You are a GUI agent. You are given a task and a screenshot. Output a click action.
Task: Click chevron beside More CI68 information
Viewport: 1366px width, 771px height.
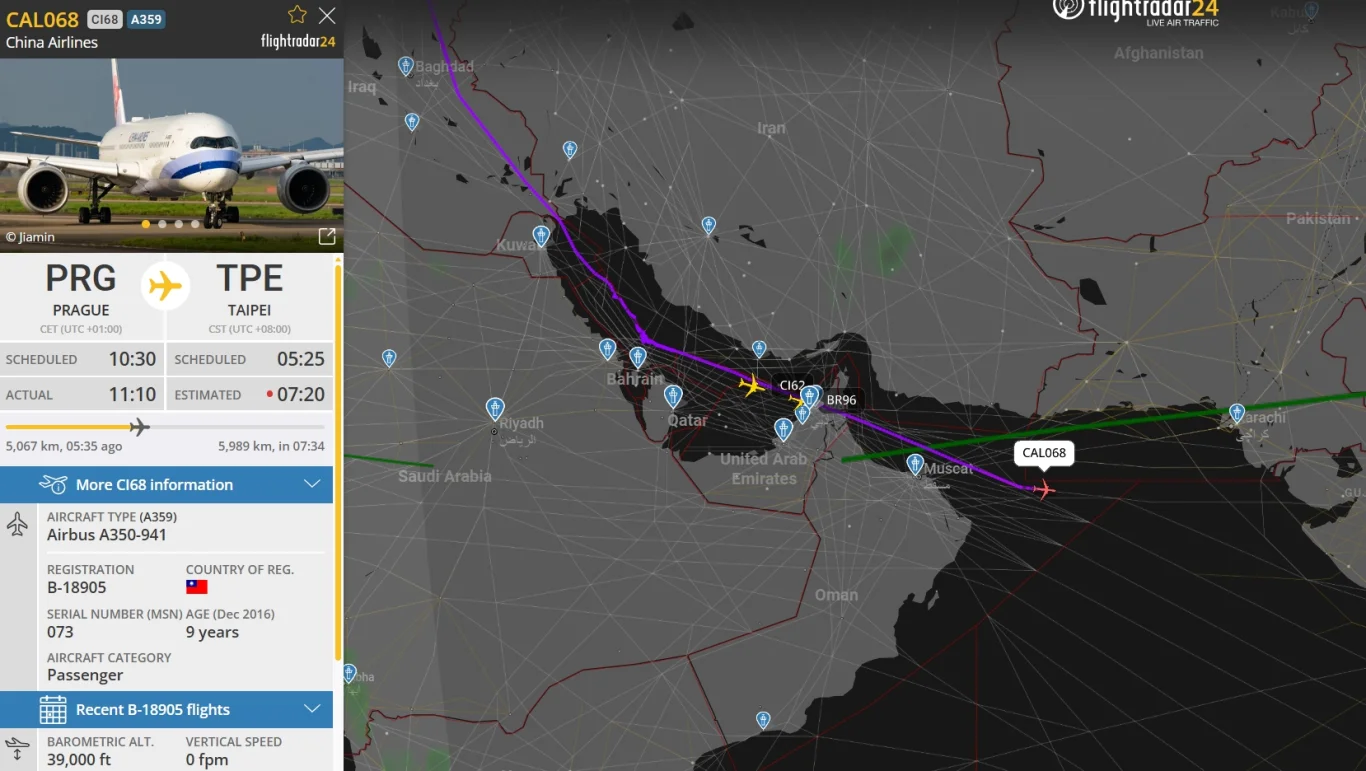[x=312, y=484]
